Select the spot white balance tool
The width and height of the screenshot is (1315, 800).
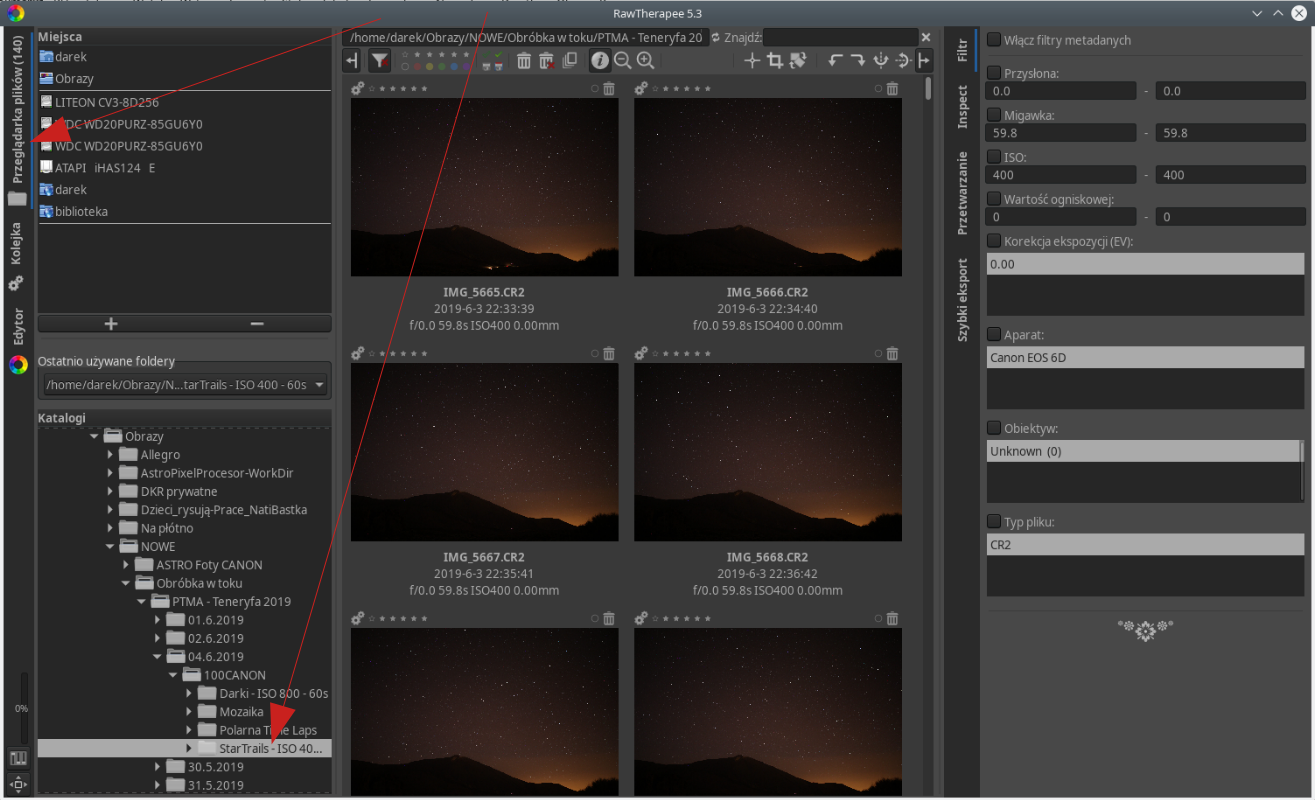(752, 61)
